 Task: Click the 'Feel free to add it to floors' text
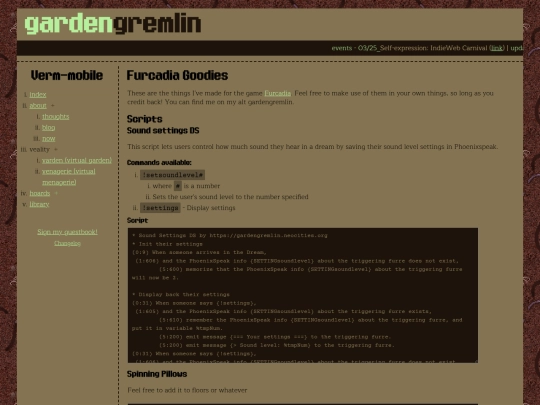click(187, 390)
